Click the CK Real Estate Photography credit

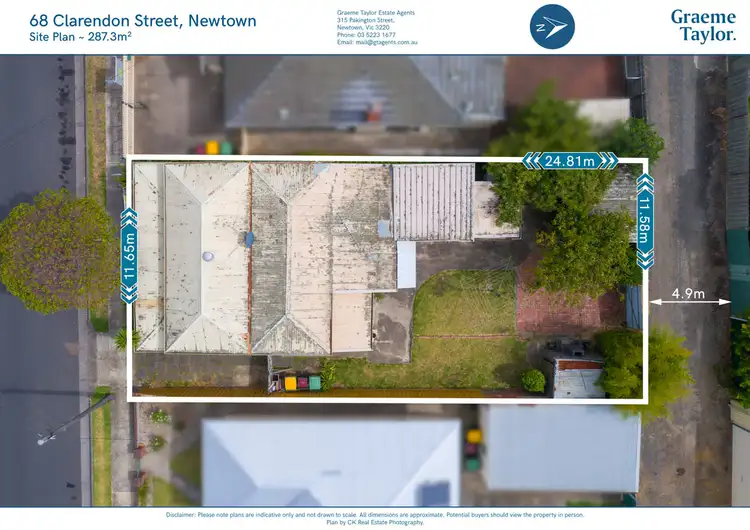point(375,522)
